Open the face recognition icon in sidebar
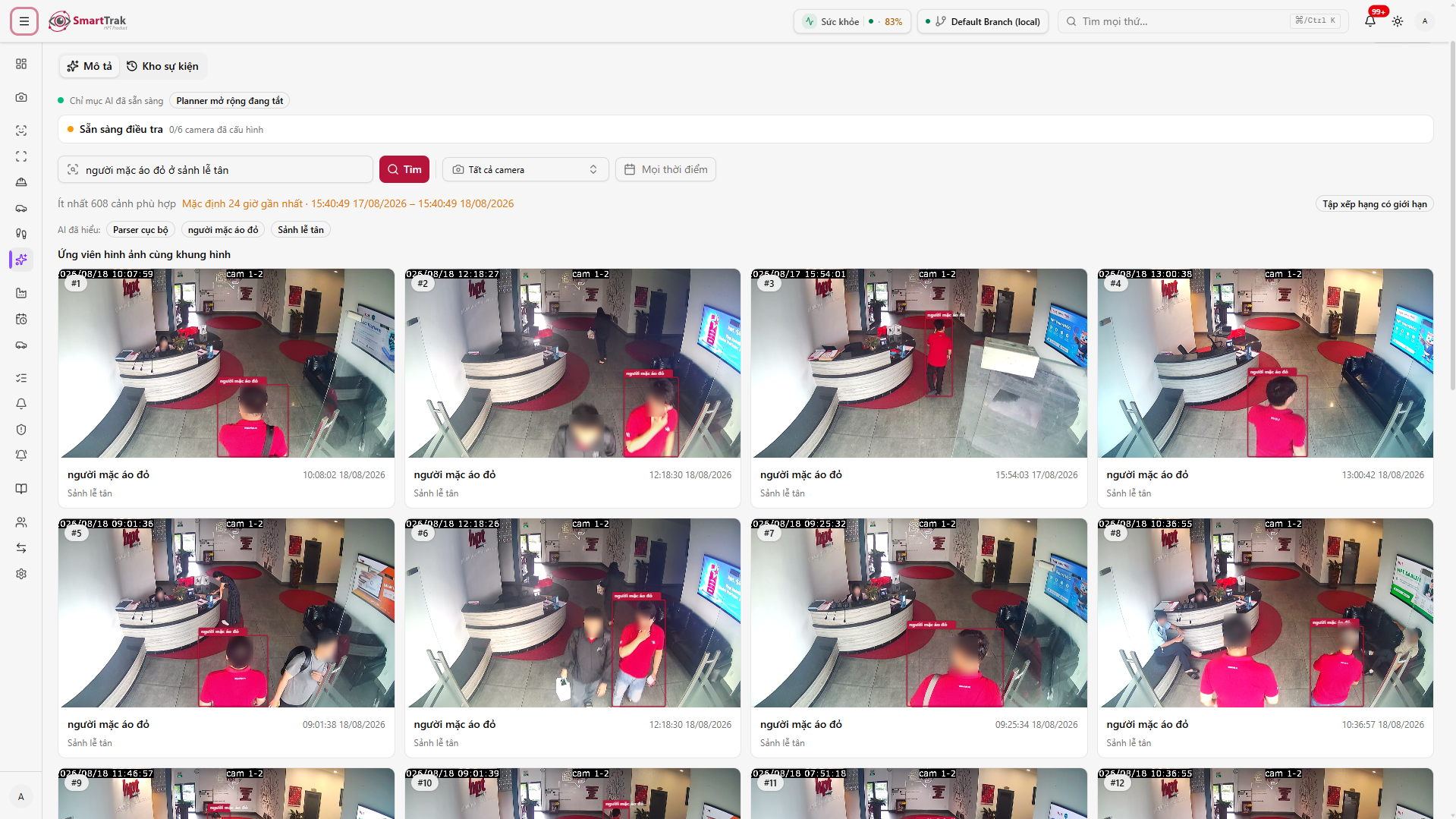The width and height of the screenshot is (1456, 819). point(21,131)
